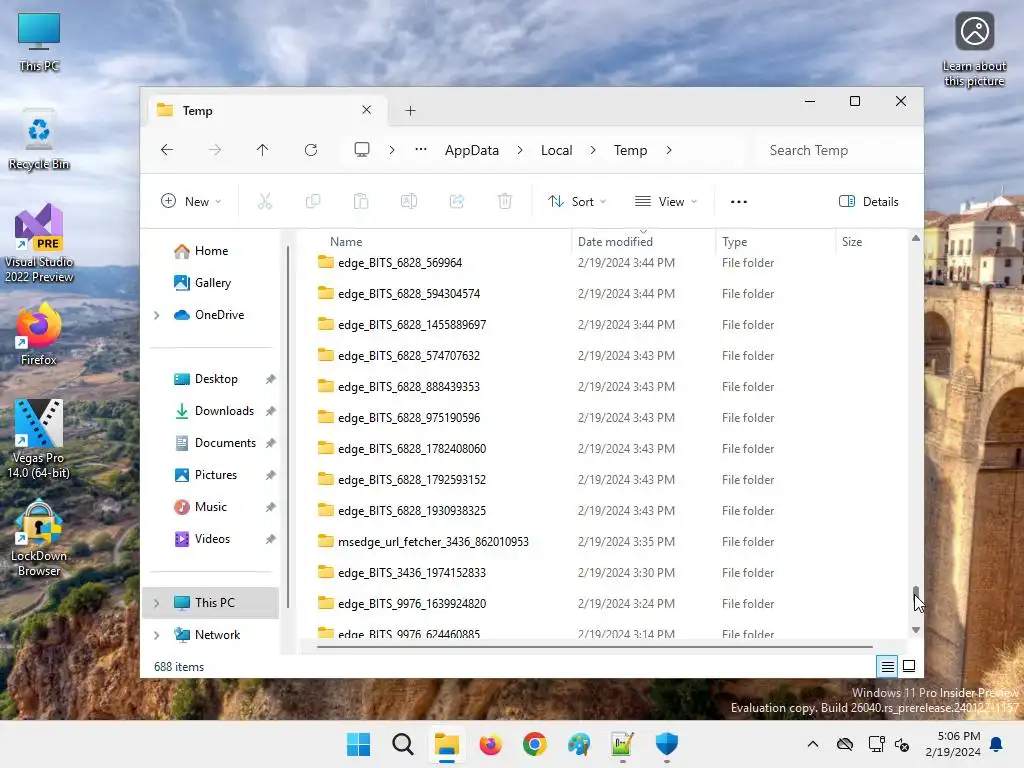Screen dimensions: 1024x768
Task: Open taskbar Search
Action: point(403,744)
